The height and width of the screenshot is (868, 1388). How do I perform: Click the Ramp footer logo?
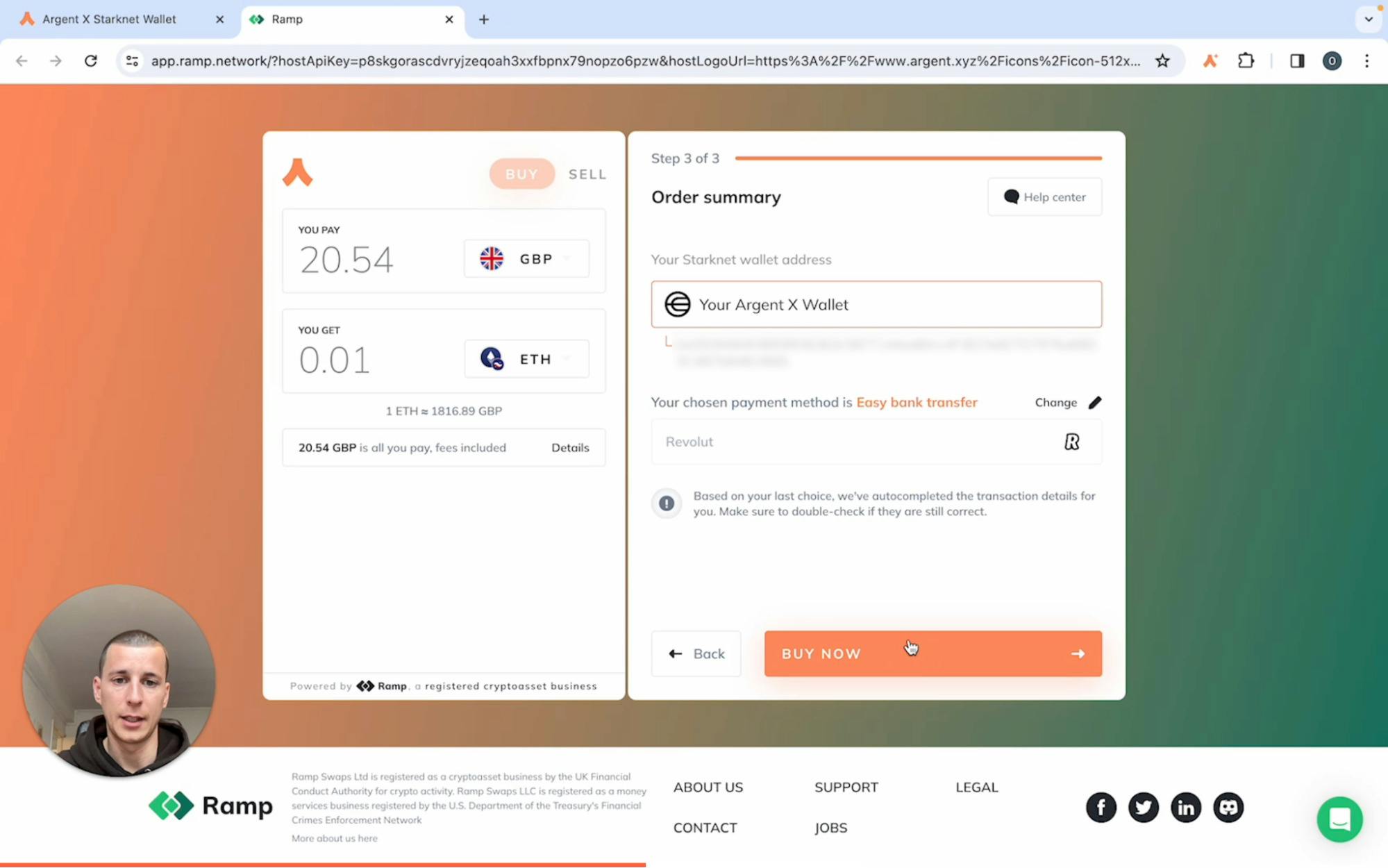tap(210, 806)
